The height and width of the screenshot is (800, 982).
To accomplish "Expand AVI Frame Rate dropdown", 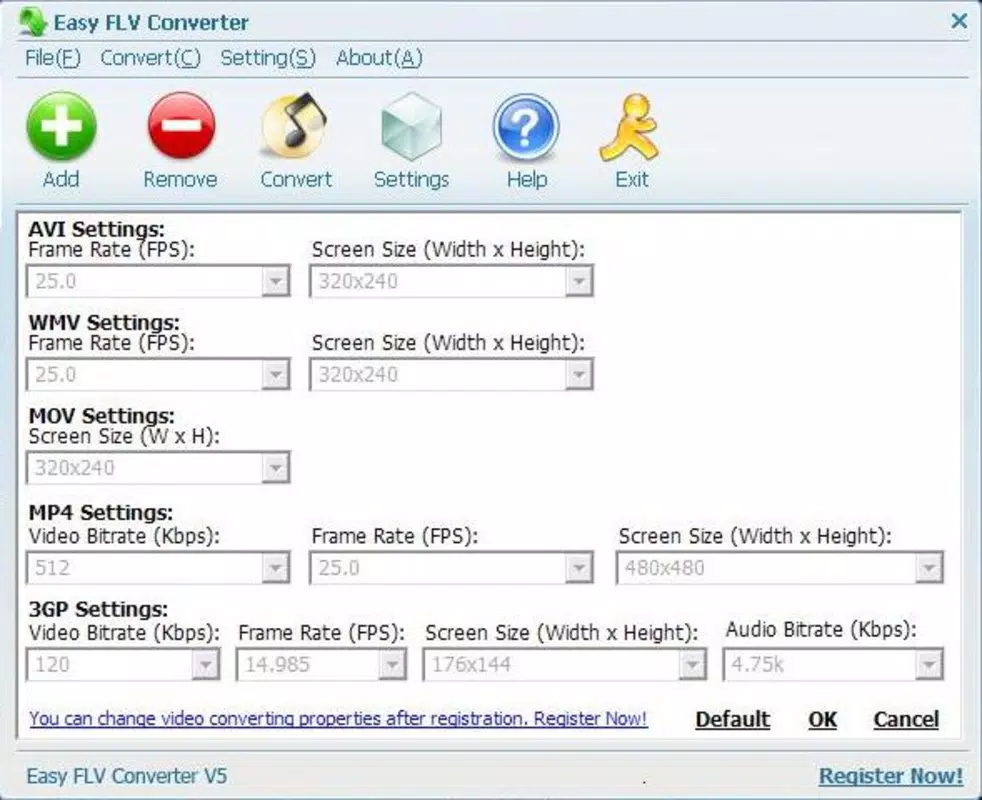I will [x=275, y=281].
